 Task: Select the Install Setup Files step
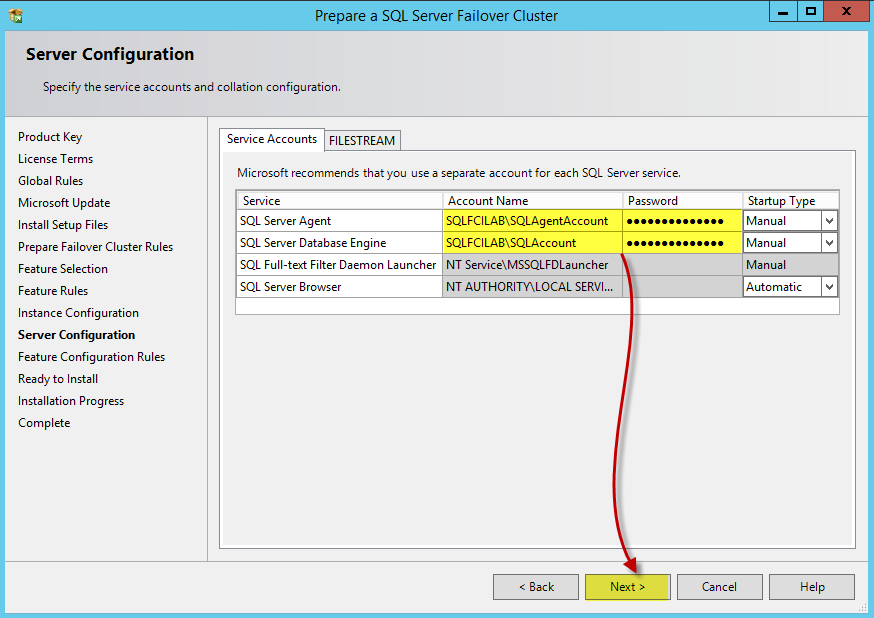point(63,225)
